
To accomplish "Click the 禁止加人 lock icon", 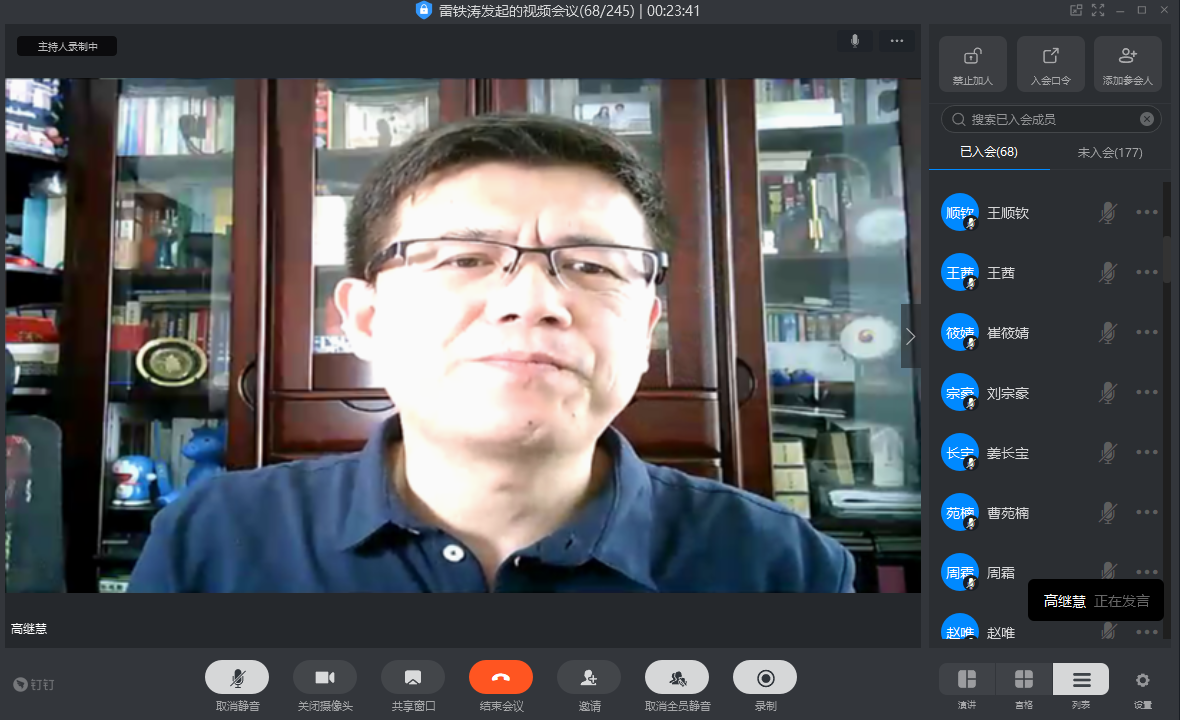I will pos(972,57).
